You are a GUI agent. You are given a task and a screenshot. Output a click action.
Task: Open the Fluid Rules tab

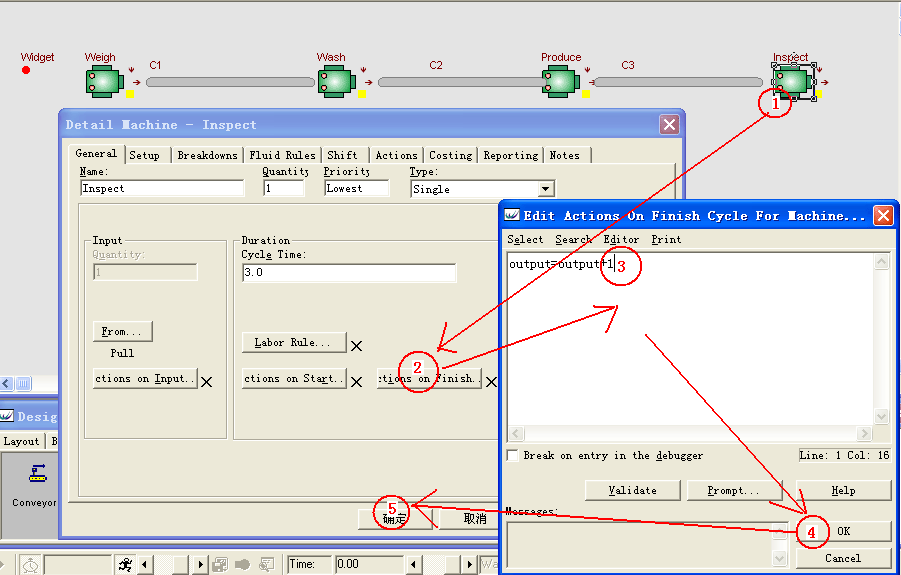282,155
